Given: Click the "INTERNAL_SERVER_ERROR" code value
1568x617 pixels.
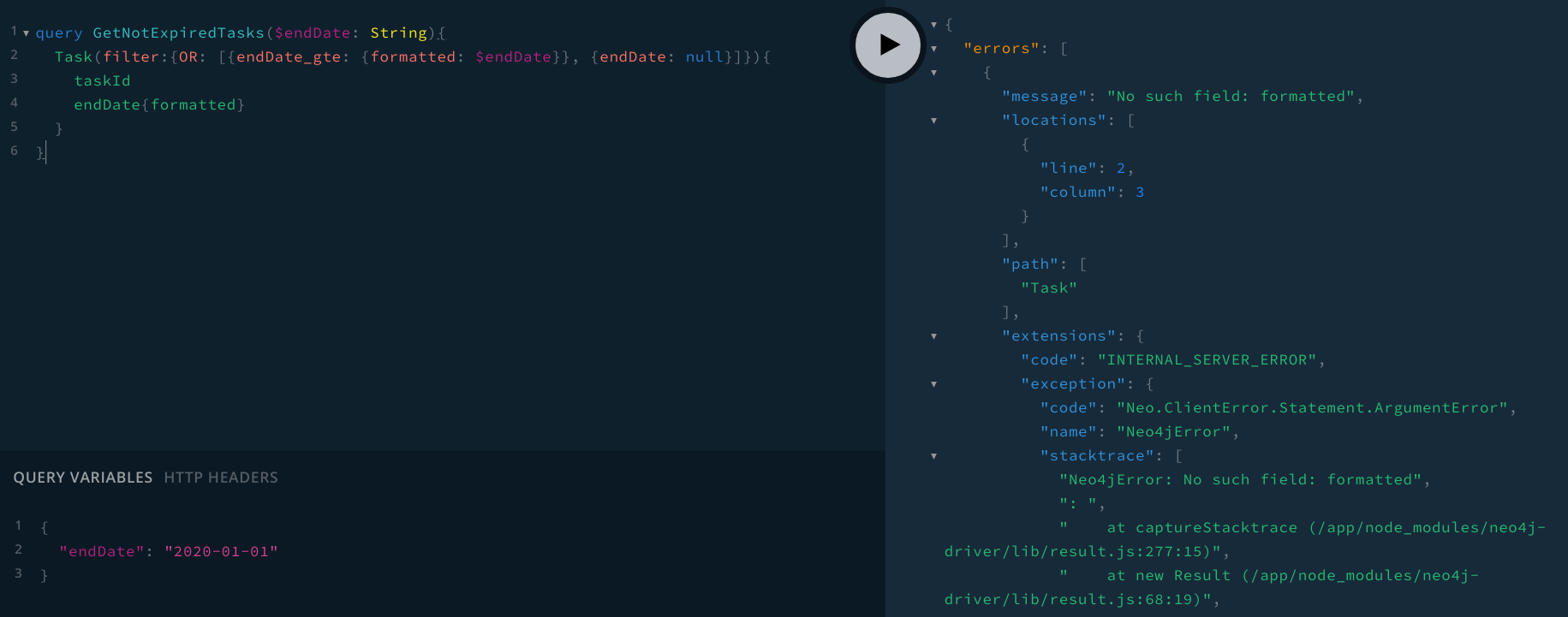Looking at the screenshot, I should coord(1207,359).
